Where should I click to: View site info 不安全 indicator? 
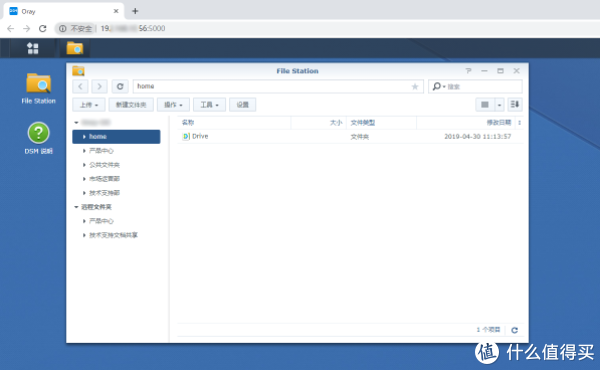click(75, 28)
